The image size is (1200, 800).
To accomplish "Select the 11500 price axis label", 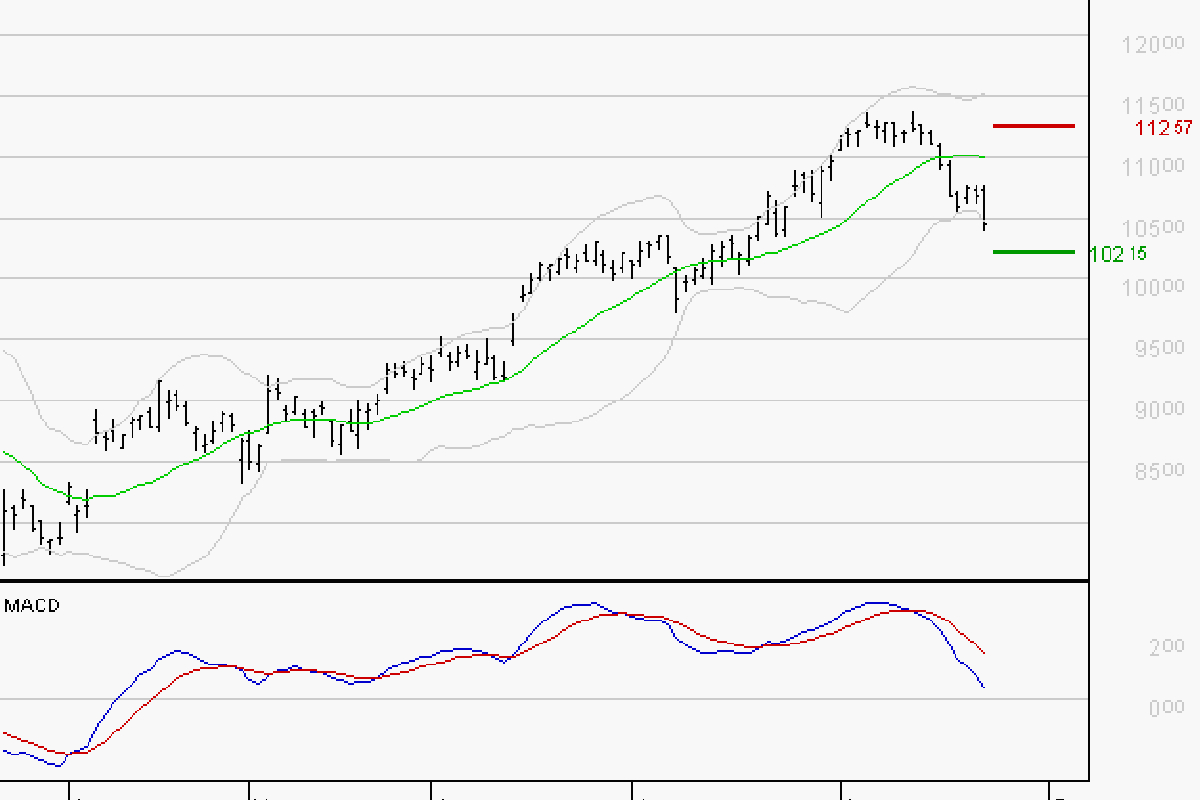I will point(1153,106).
